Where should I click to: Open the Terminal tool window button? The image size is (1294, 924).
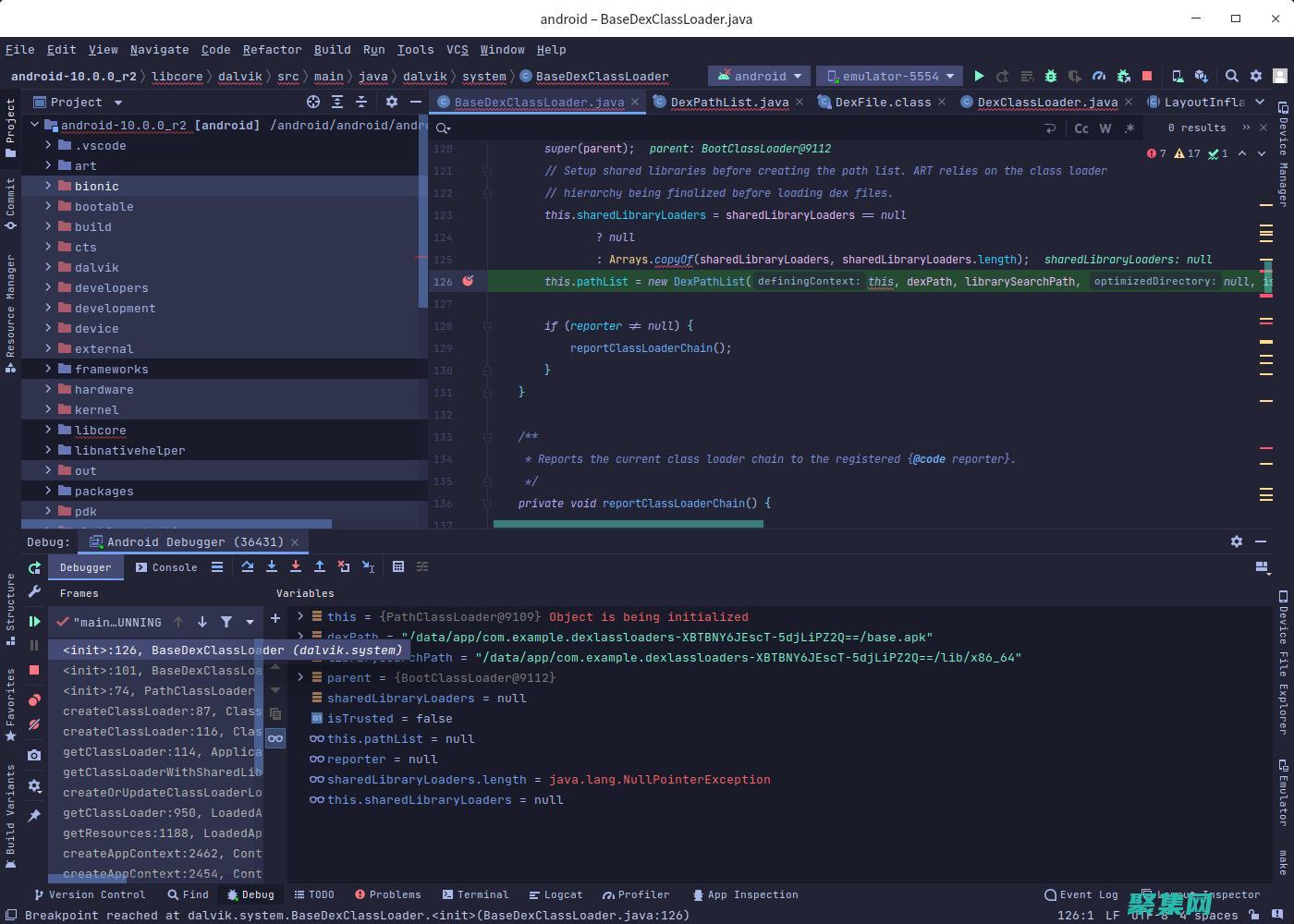click(x=475, y=894)
